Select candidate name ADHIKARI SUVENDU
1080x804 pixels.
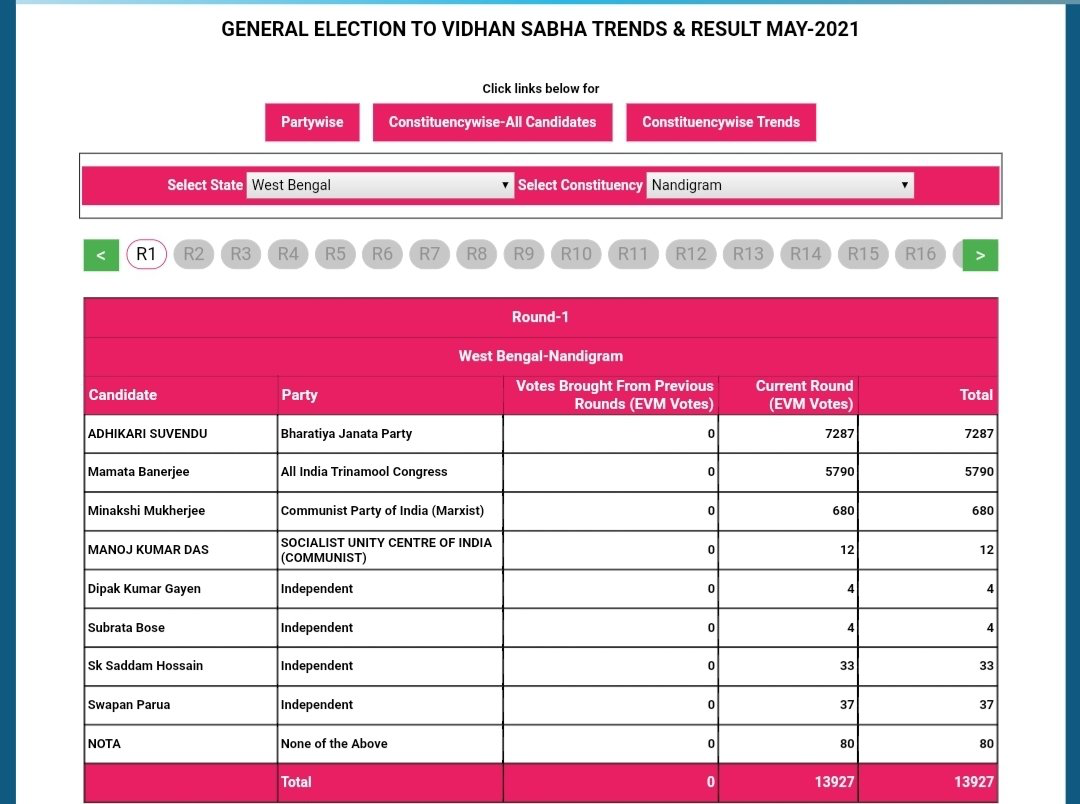click(x=147, y=433)
